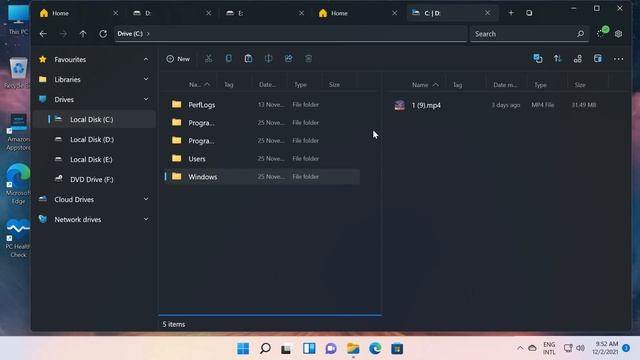Open the three-dot more options menu
The image size is (640, 360).
(618, 59)
